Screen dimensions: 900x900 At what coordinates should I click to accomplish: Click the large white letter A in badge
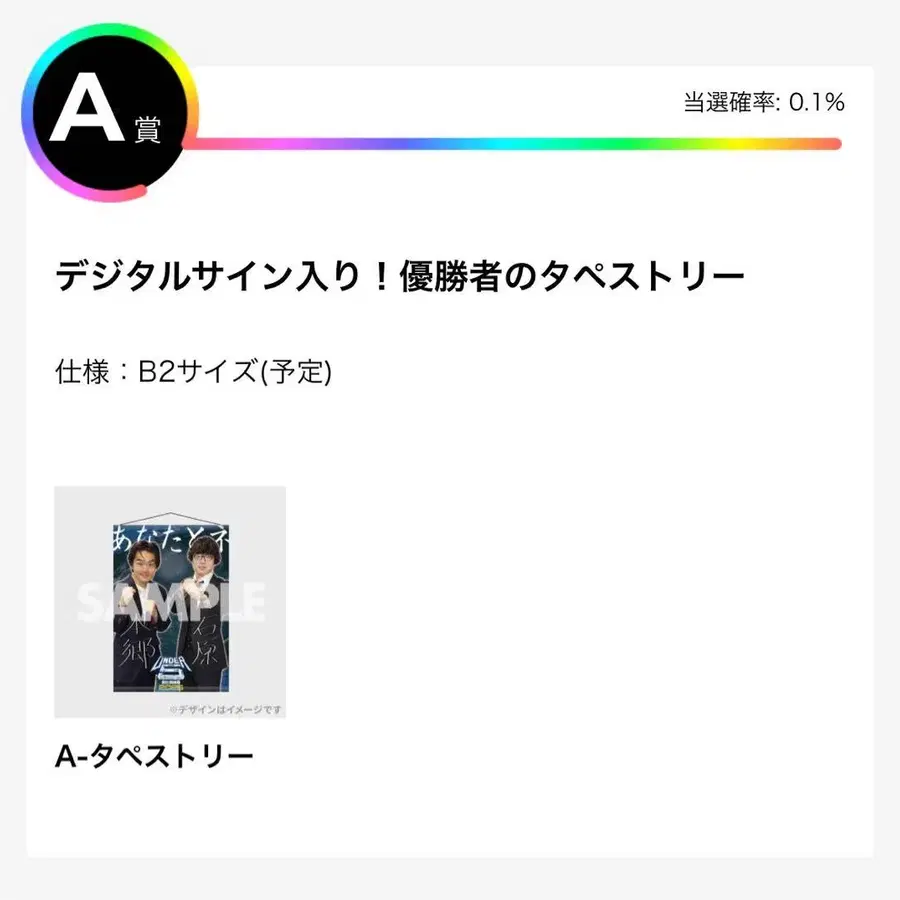[x=87, y=110]
